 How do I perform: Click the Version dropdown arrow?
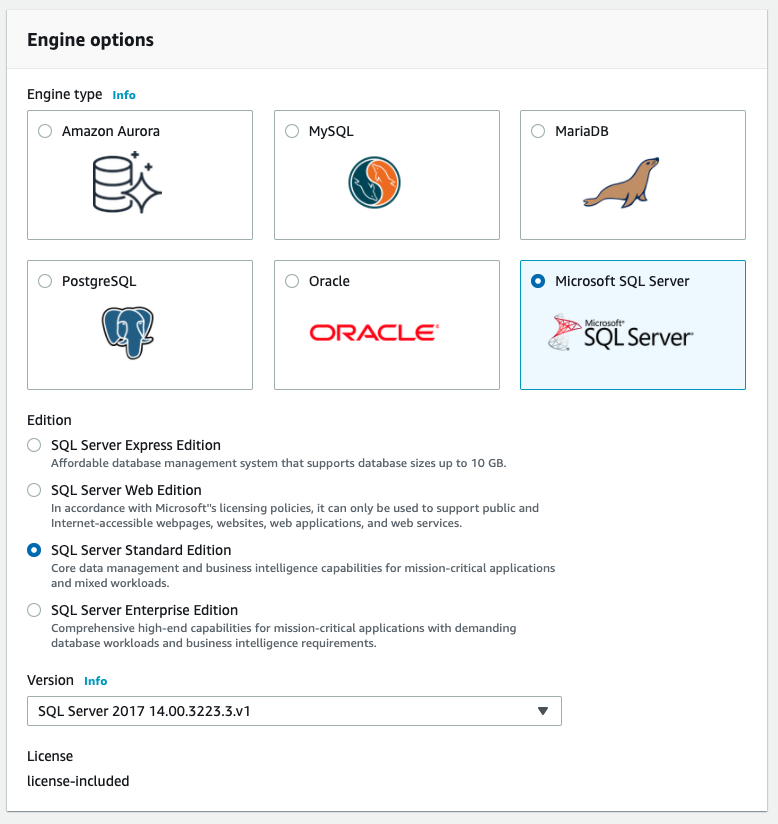(543, 711)
